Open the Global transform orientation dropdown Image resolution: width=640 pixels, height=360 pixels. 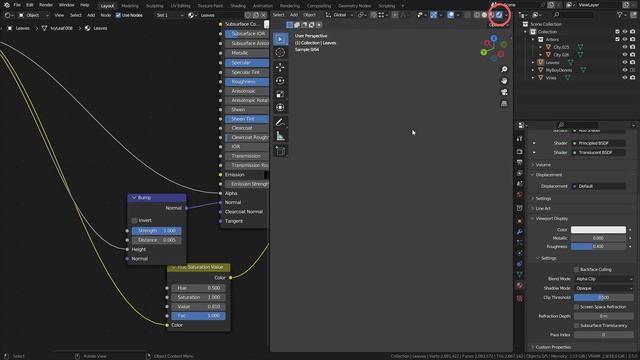coord(340,15)
